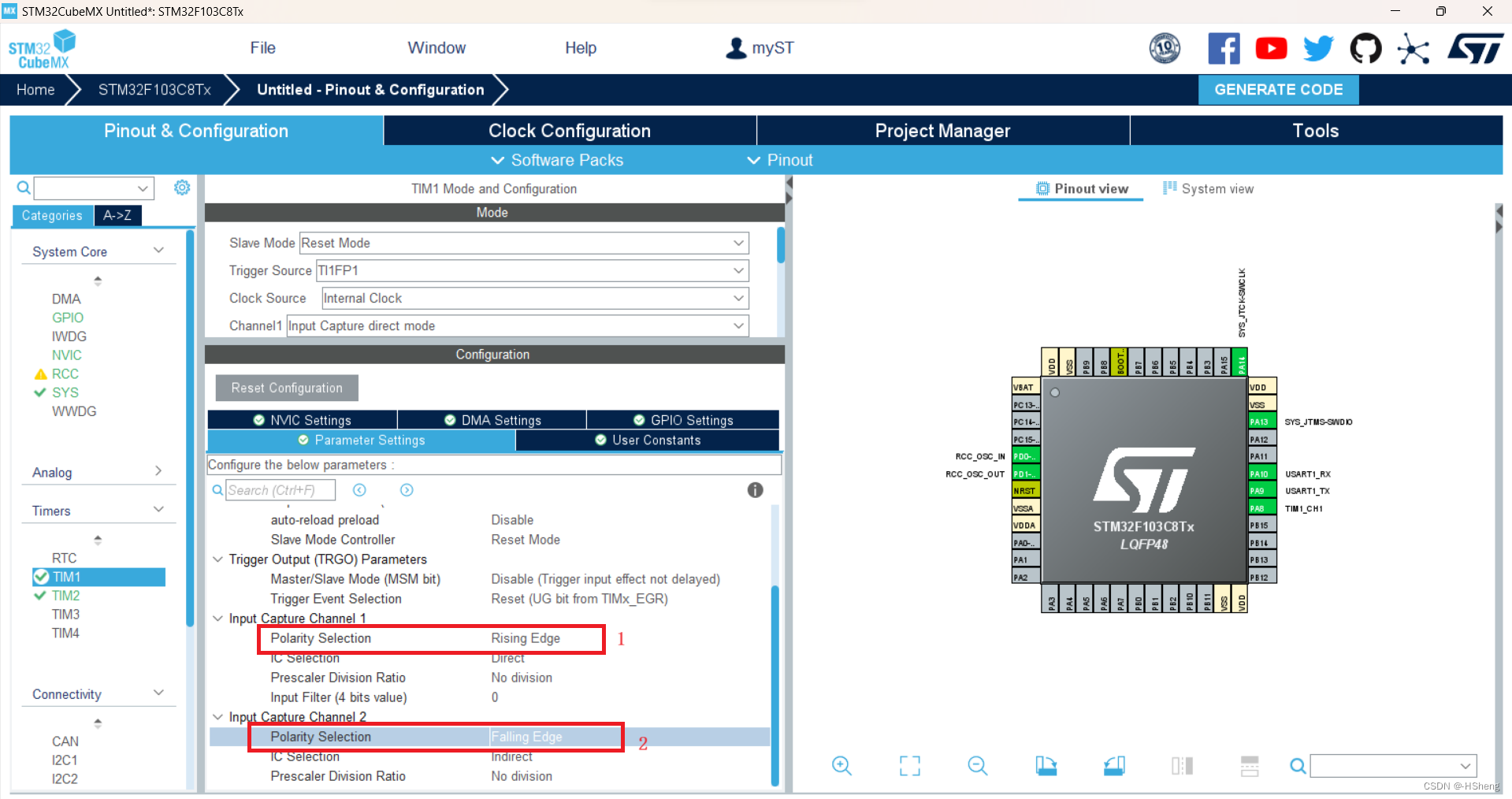1512x799 pixels.
Task: Switch to Project Manager tab
Action: click(942, 131)
